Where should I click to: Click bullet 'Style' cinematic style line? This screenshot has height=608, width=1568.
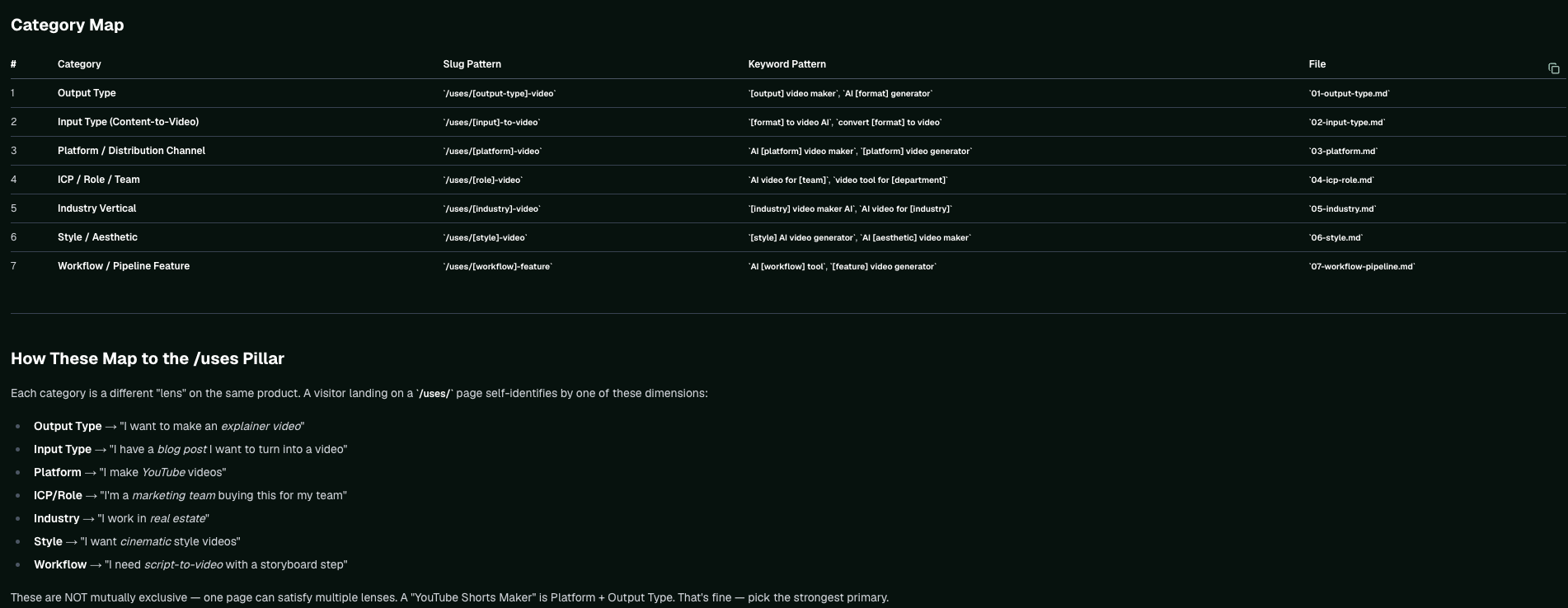point(137,541)
